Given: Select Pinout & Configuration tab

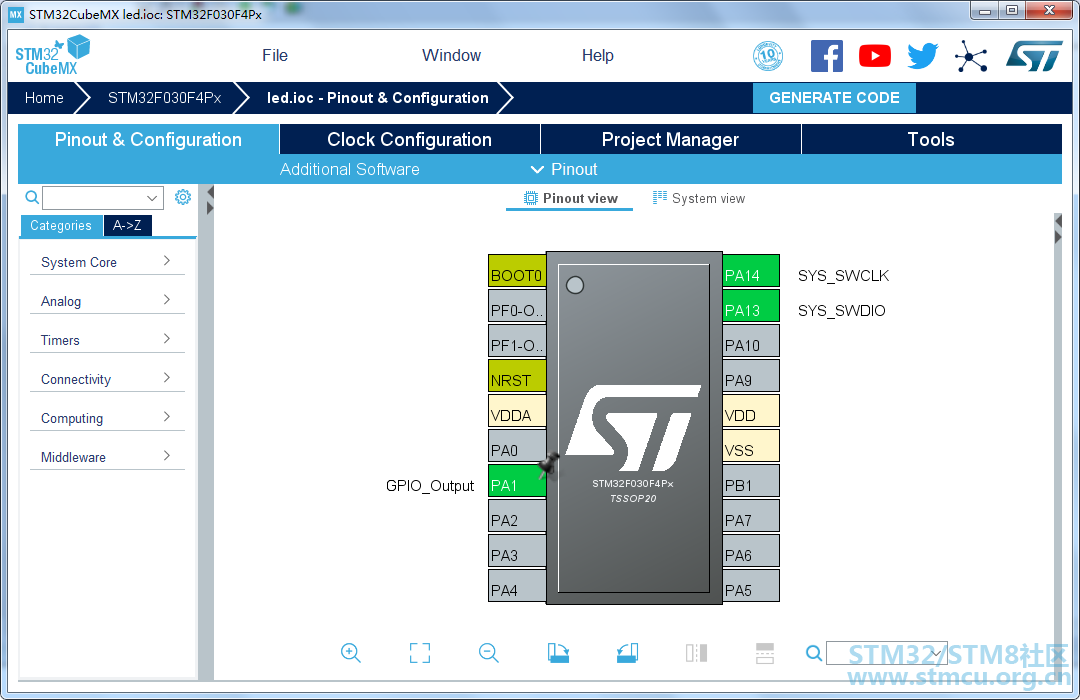Looking at the screenshot, I should [148, 139].
